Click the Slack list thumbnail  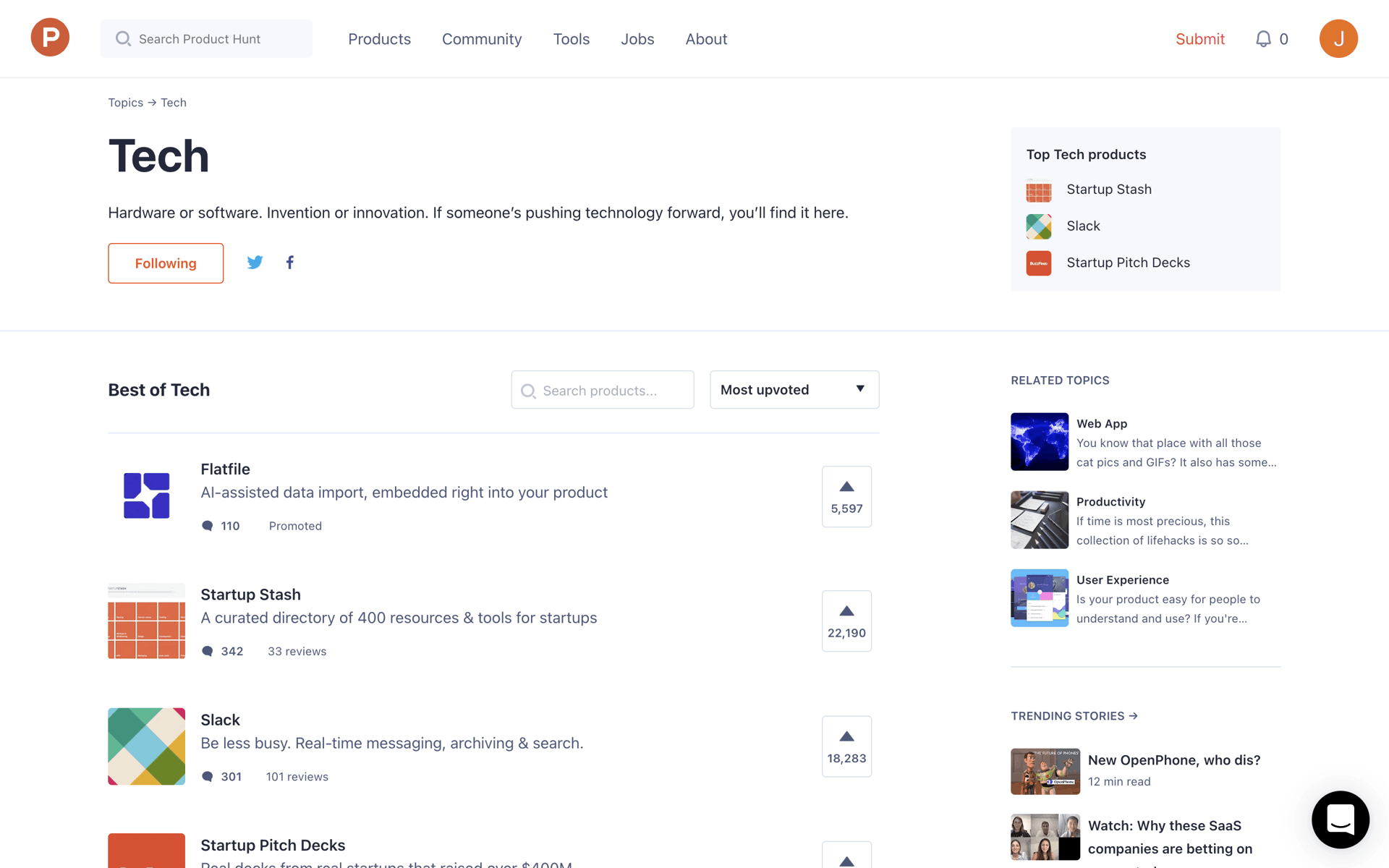(147, 746)
